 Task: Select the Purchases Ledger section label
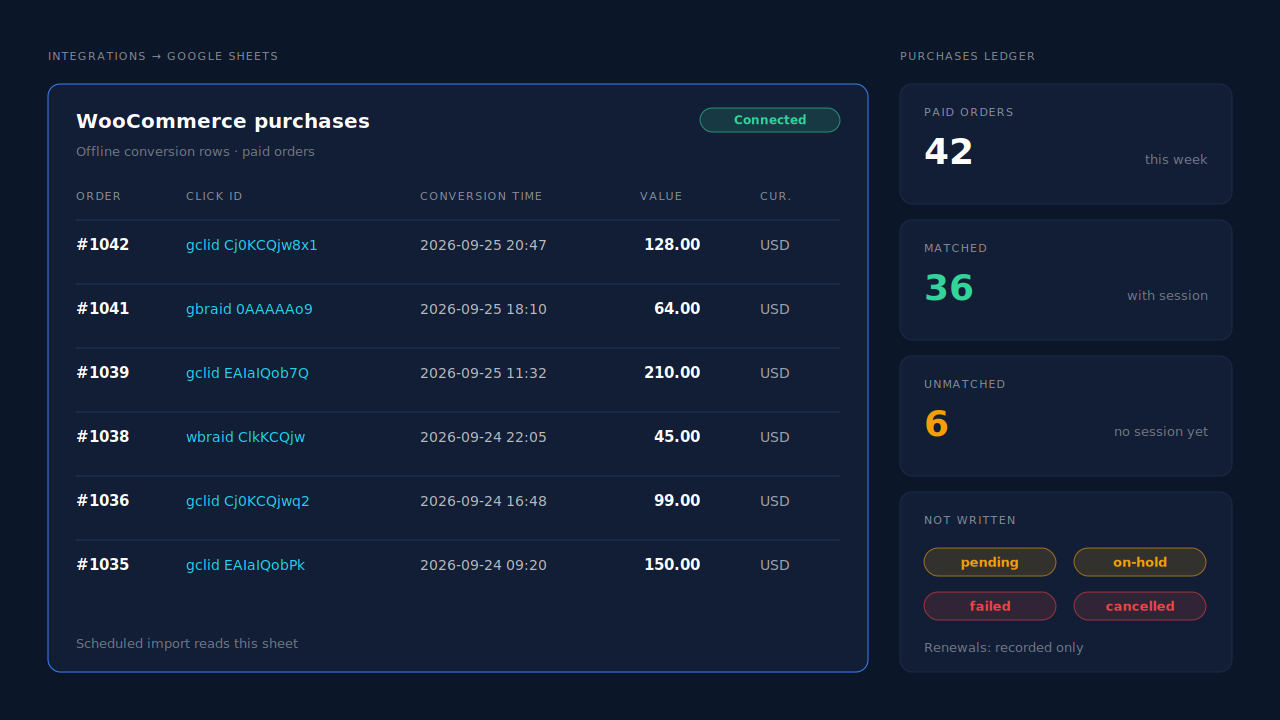click(968, 56)
